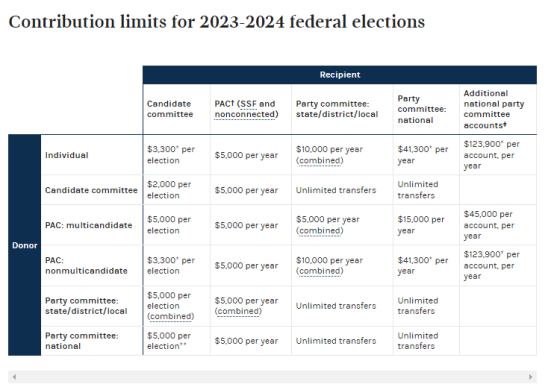The width and height of the screenshot is (554, 385).
Task: Click the 'Individual' donor row label
Action: pyautogui.click(x=67, y=155)
